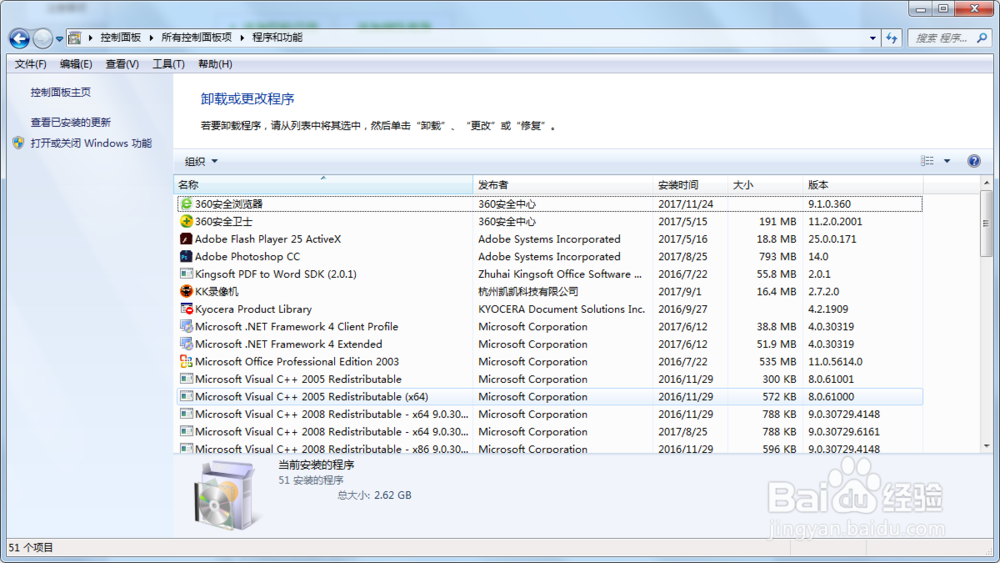Select .NET Framework 4 Client Profile icon
1000x563 pixels.
pos(186,326)
